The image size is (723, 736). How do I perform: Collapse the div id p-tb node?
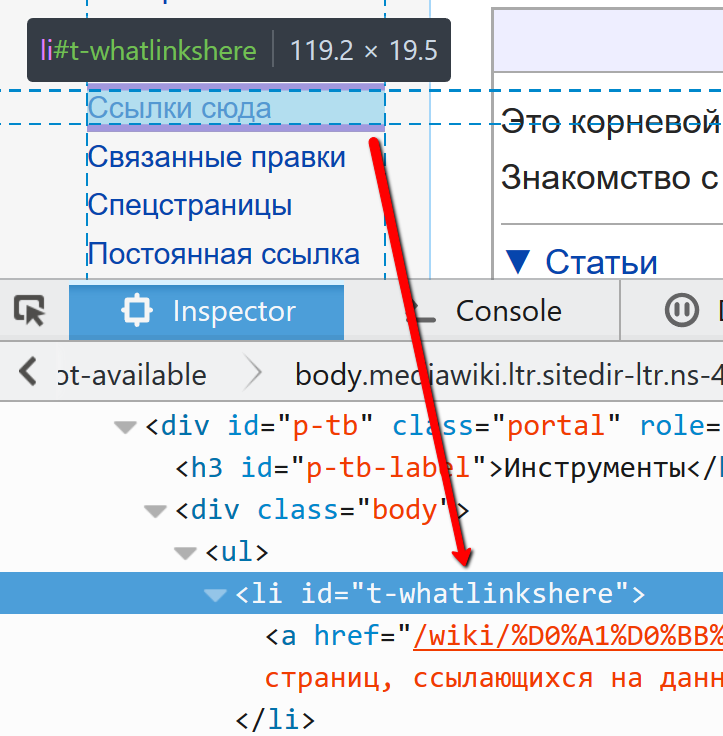(125, 427)
